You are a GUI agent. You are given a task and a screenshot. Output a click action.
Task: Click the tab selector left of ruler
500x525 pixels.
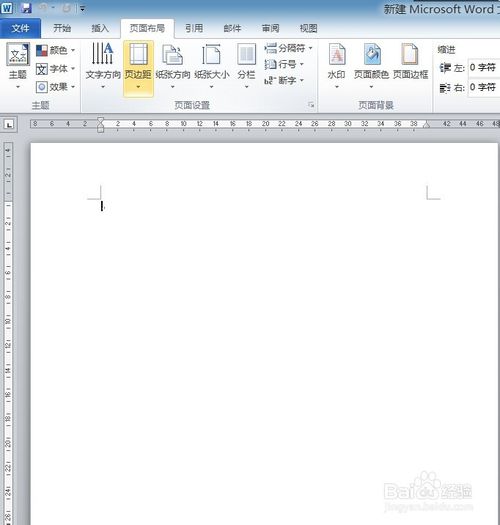point(9,125)
